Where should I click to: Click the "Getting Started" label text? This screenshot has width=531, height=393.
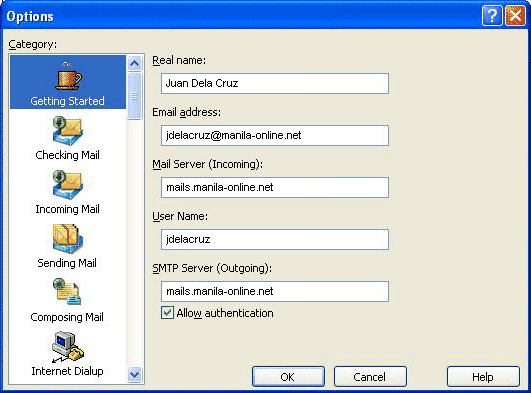[67, 101]
